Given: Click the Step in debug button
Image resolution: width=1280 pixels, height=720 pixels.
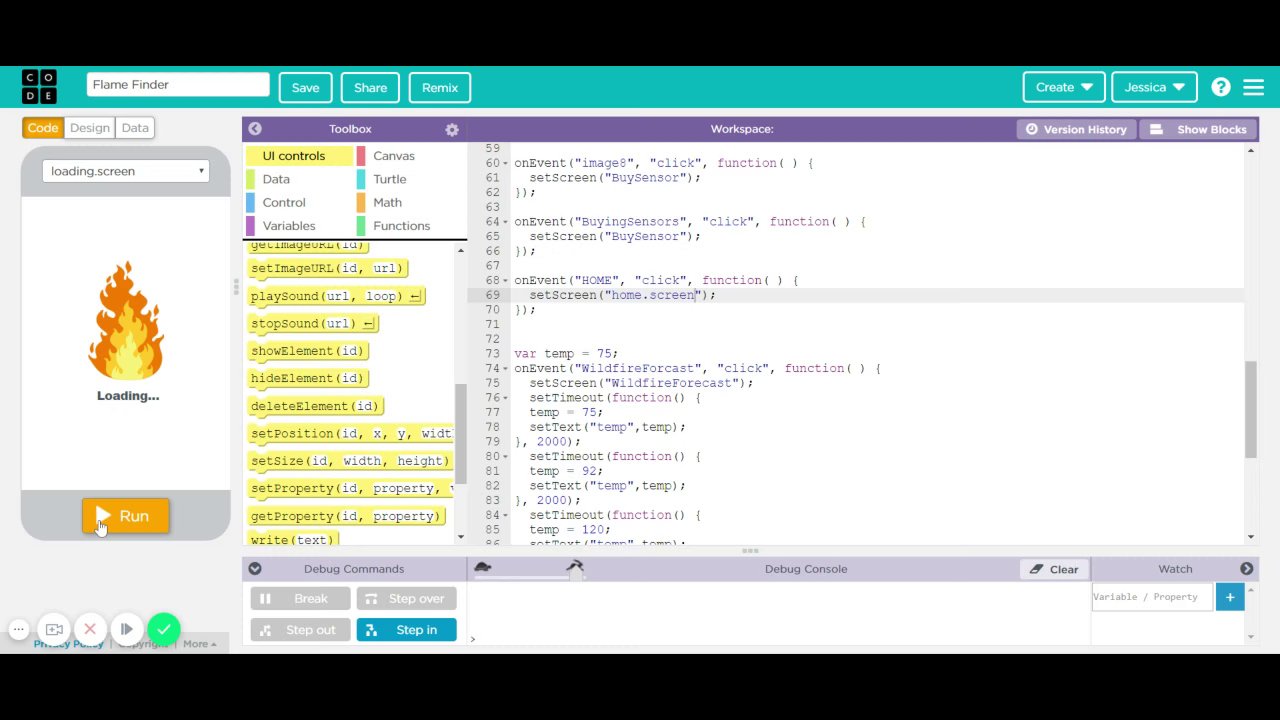Looking at the screenshot, I should (x=406, y=630).
